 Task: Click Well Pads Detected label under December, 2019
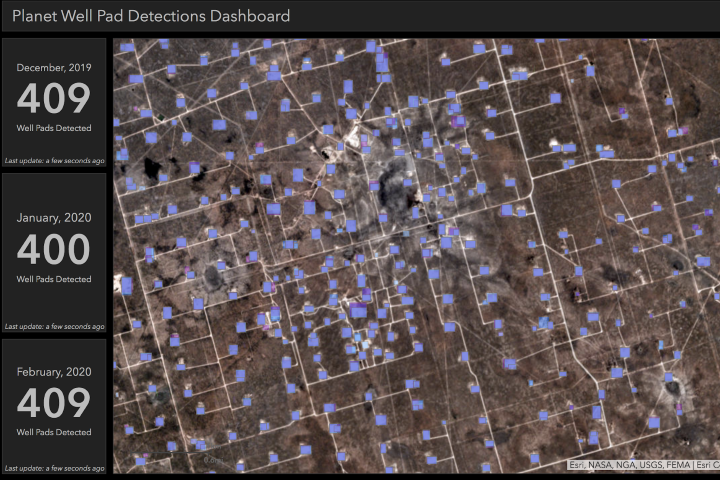point(54,128)
